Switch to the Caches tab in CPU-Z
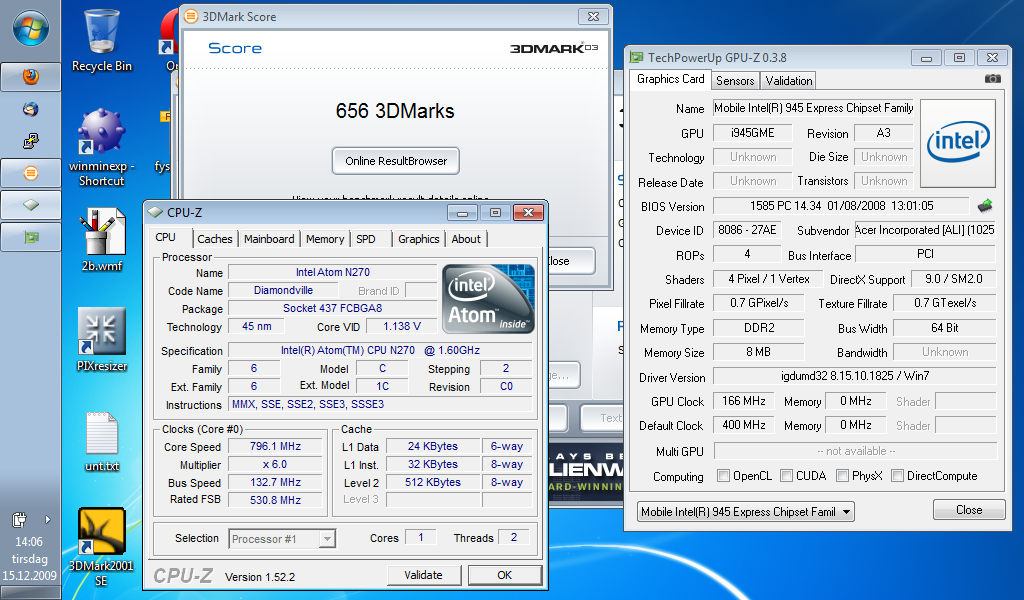Viewport: 1024px width, 600px height. (x=215, y=239)
